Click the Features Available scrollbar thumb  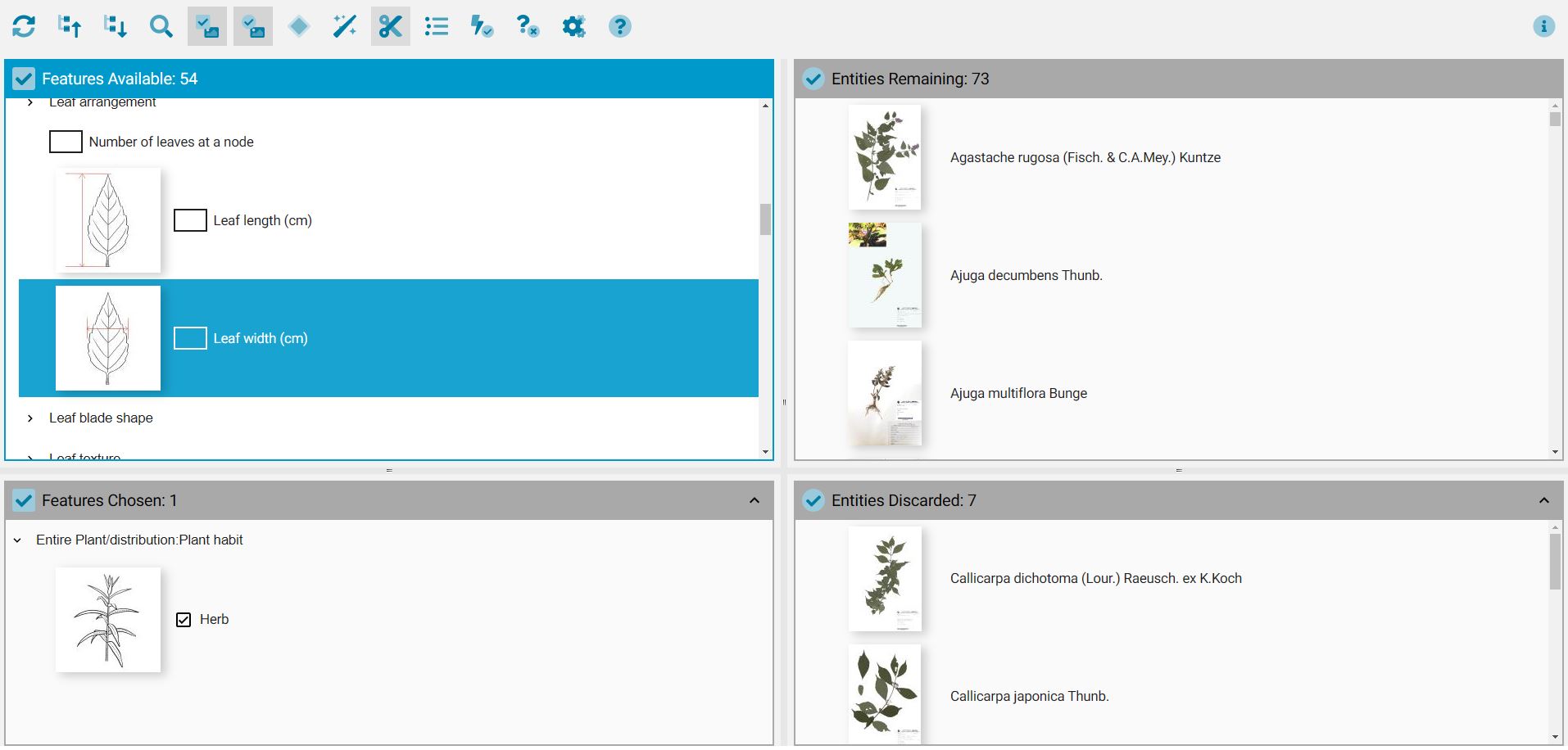(765, 219)
